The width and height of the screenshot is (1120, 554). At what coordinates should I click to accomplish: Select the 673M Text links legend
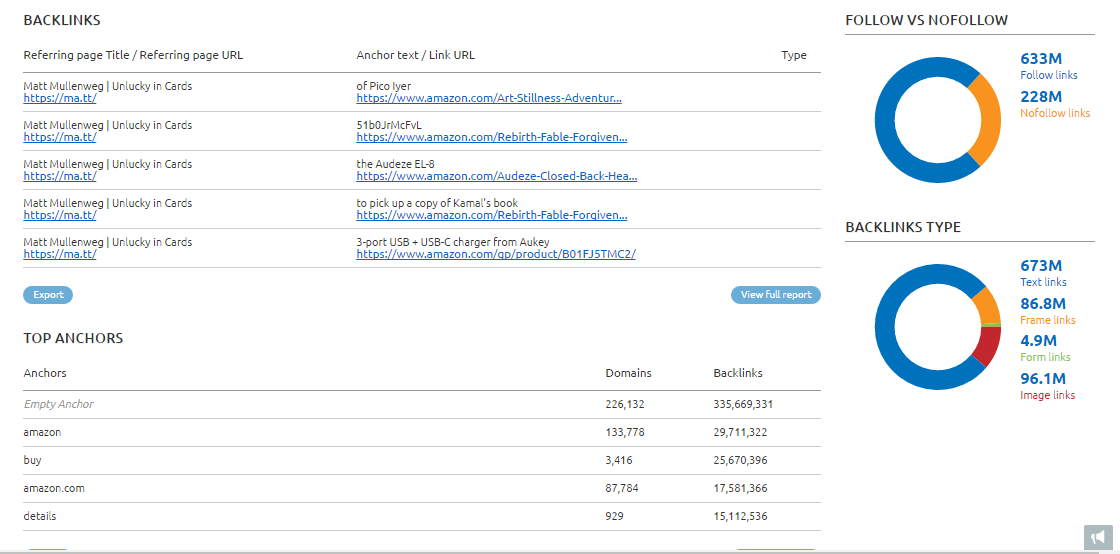(1044, 273)
